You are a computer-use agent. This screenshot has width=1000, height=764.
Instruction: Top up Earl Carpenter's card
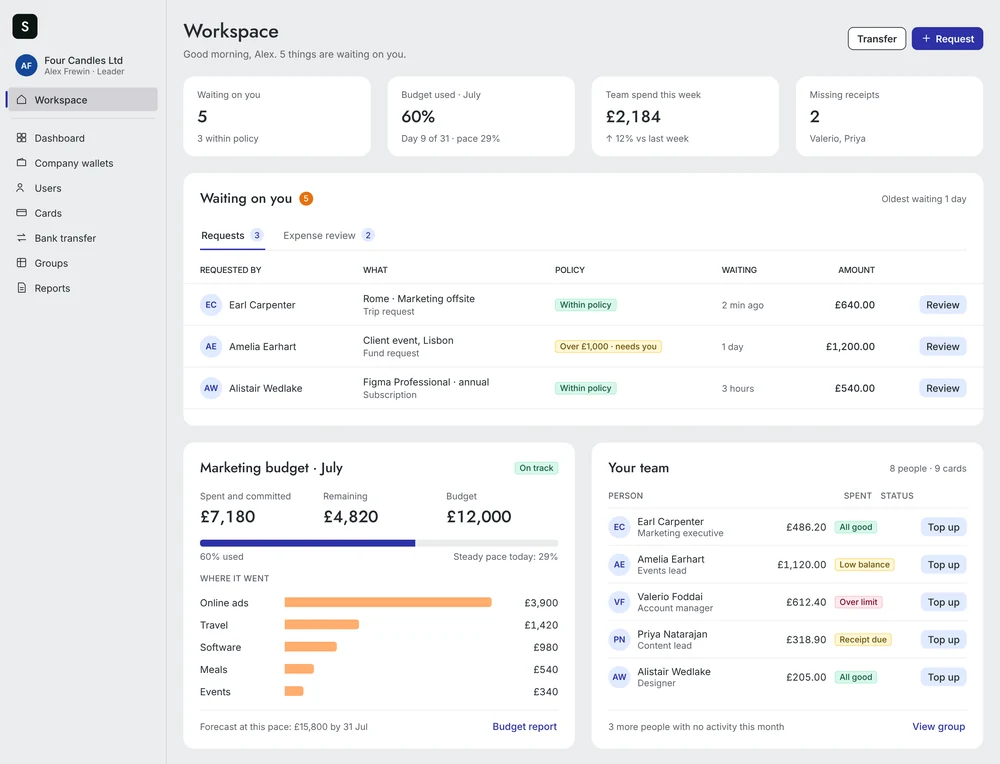tap(943, 527)
